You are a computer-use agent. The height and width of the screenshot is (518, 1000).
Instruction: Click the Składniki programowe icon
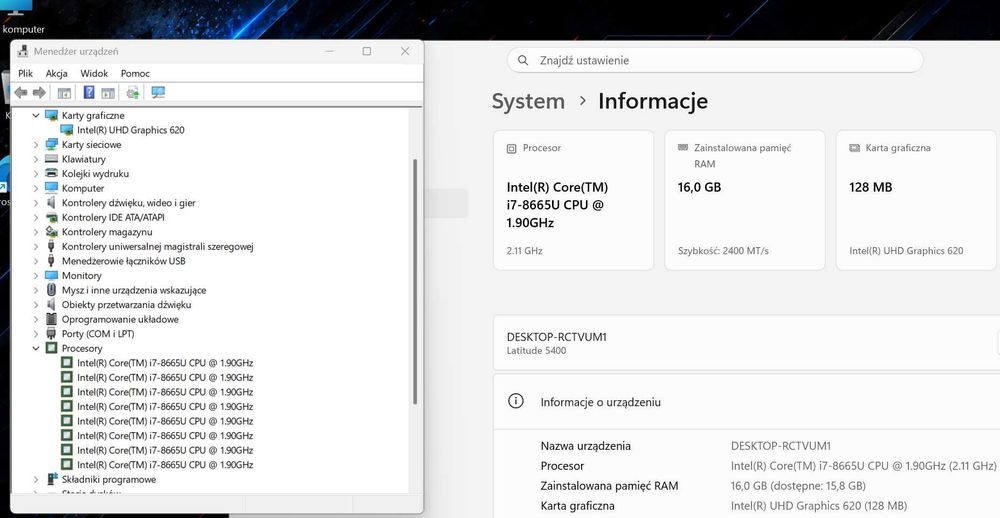click(x=52, y=479)
